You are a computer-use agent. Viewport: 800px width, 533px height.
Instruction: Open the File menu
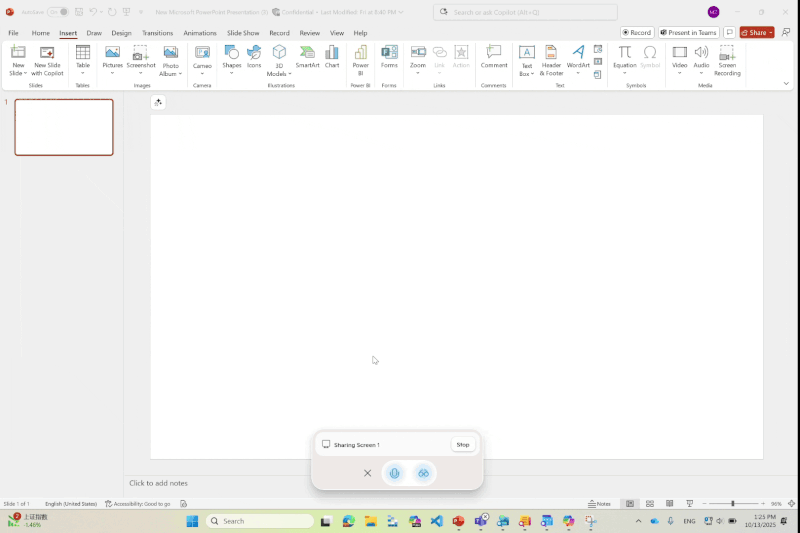[13, 33]
